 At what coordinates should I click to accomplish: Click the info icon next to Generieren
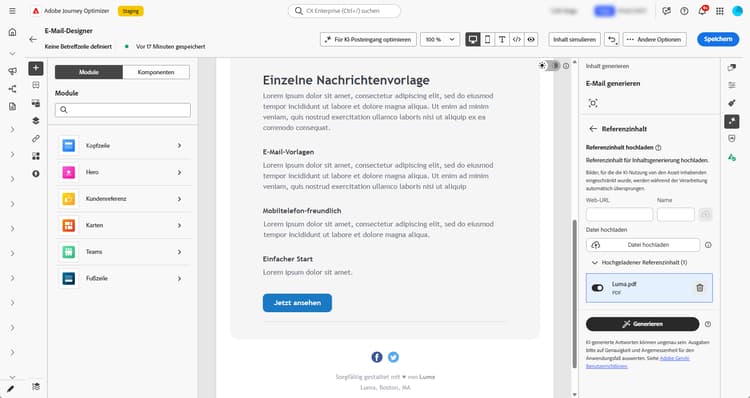[708, 324]
